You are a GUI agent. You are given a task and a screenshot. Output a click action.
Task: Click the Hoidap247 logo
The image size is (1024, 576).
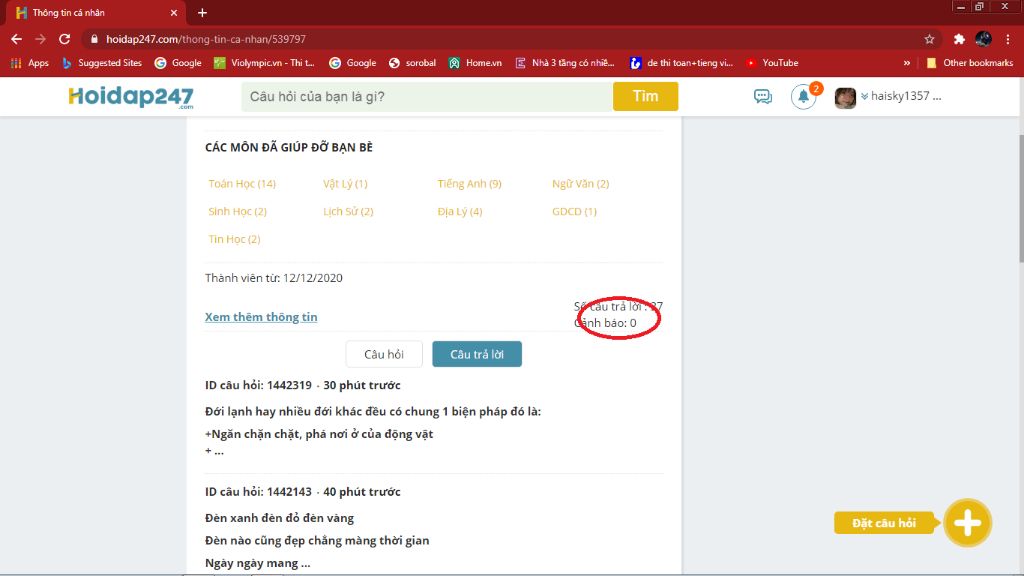coord(131,97)
